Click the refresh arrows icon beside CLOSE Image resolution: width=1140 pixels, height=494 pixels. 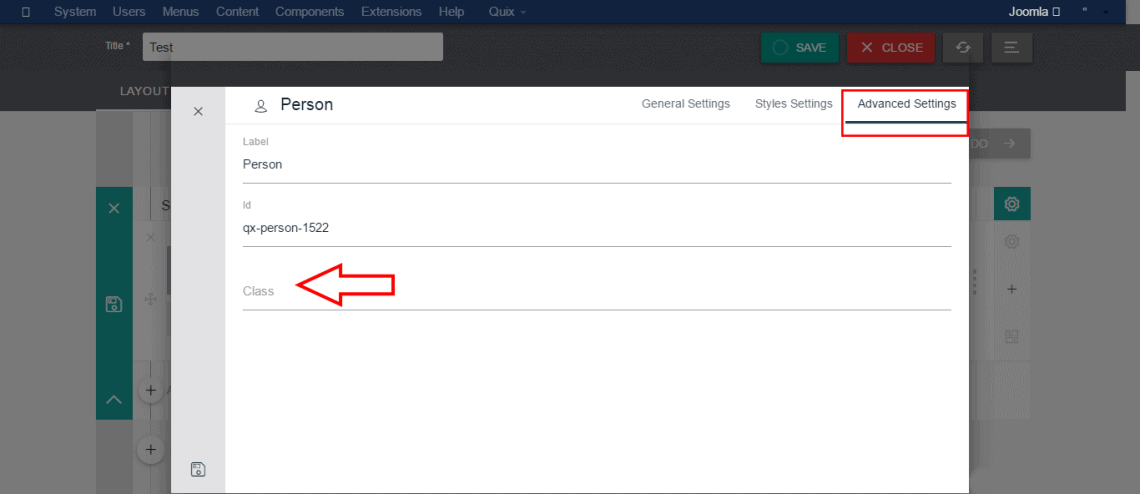pyautogui.click(x=962, y=47)
